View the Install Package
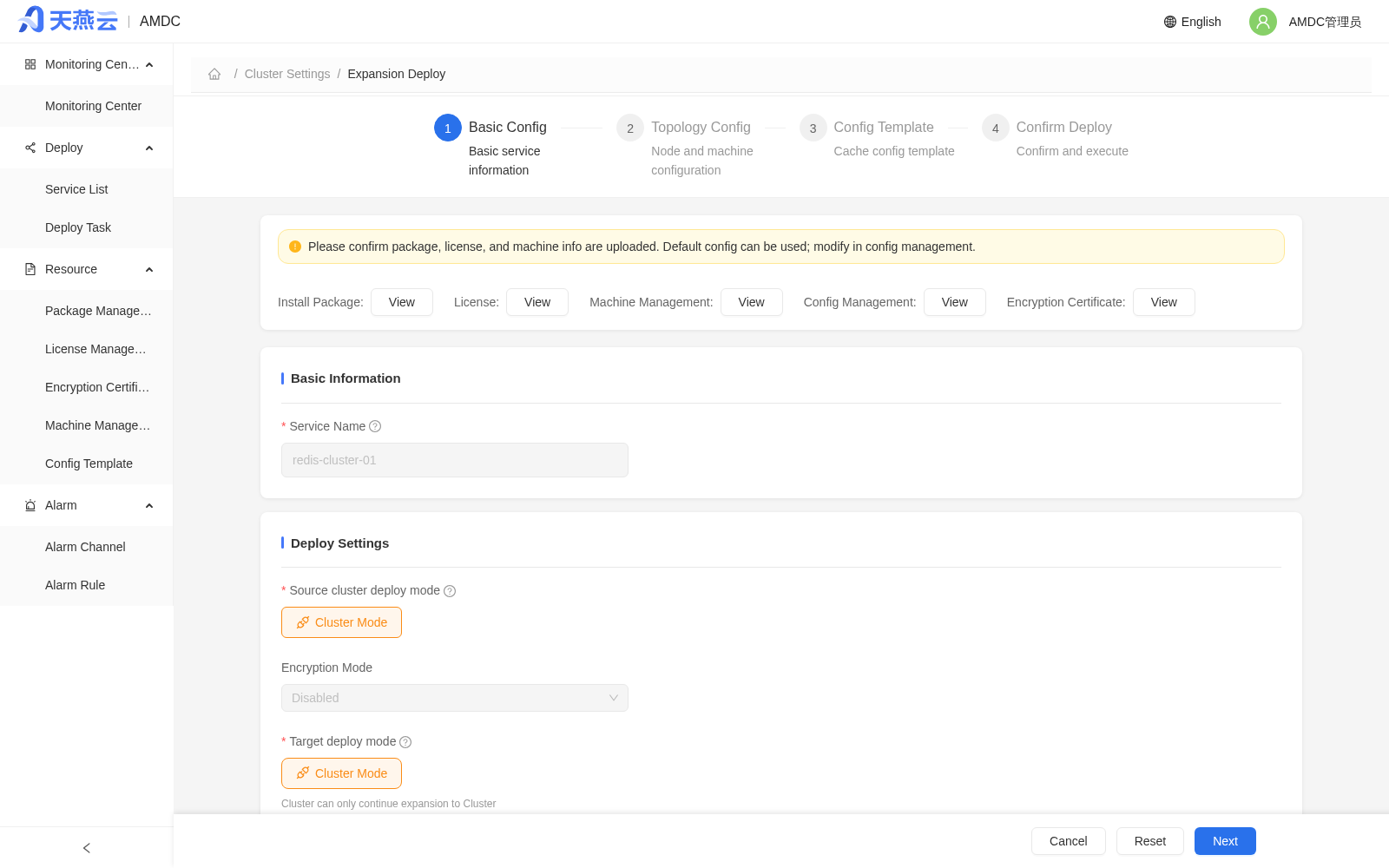The width and height of the screenshot is (1389, 868). pyautogui.click(x=402, y=302)
